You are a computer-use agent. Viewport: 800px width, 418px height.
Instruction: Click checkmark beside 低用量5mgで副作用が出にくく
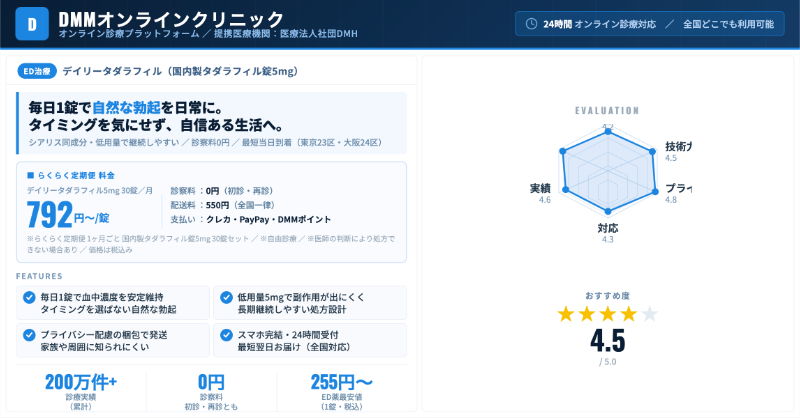pos(225,297)
